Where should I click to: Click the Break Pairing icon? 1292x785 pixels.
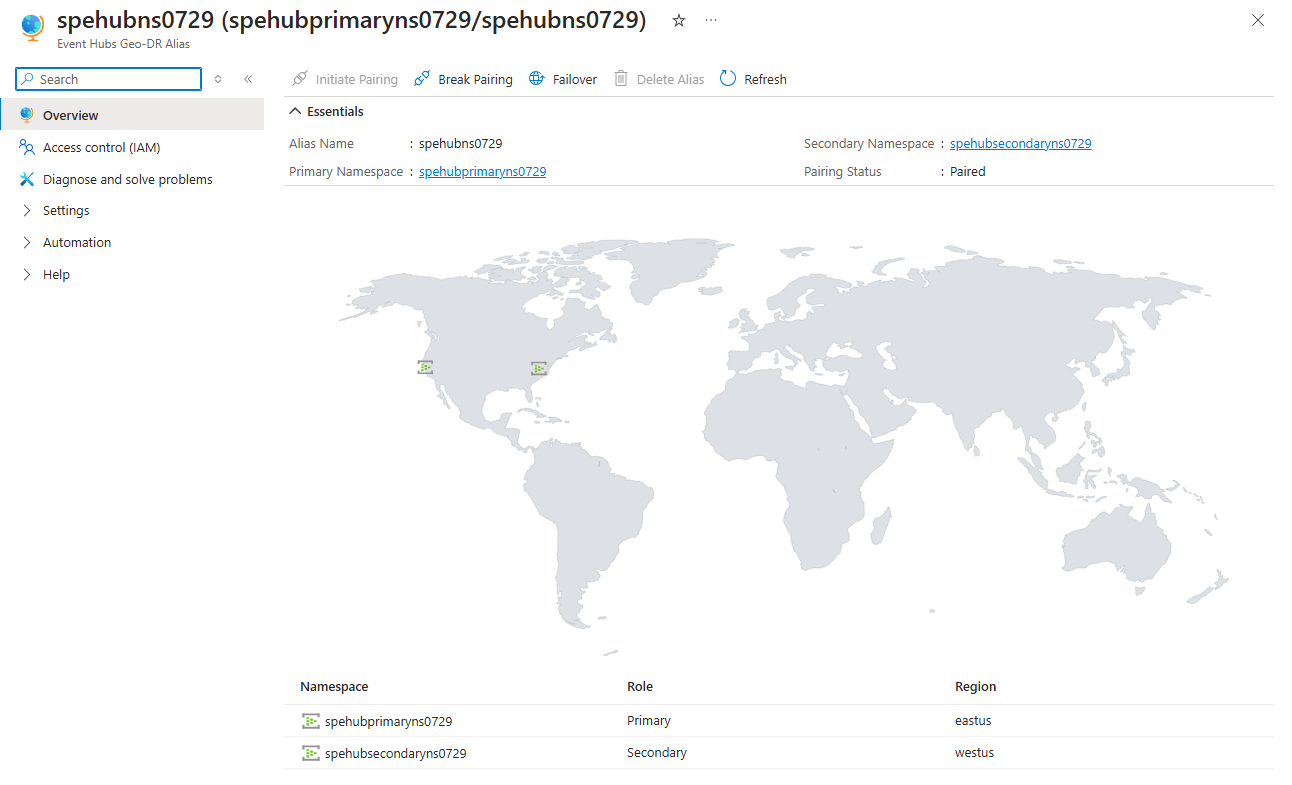(x=422, y=79)
